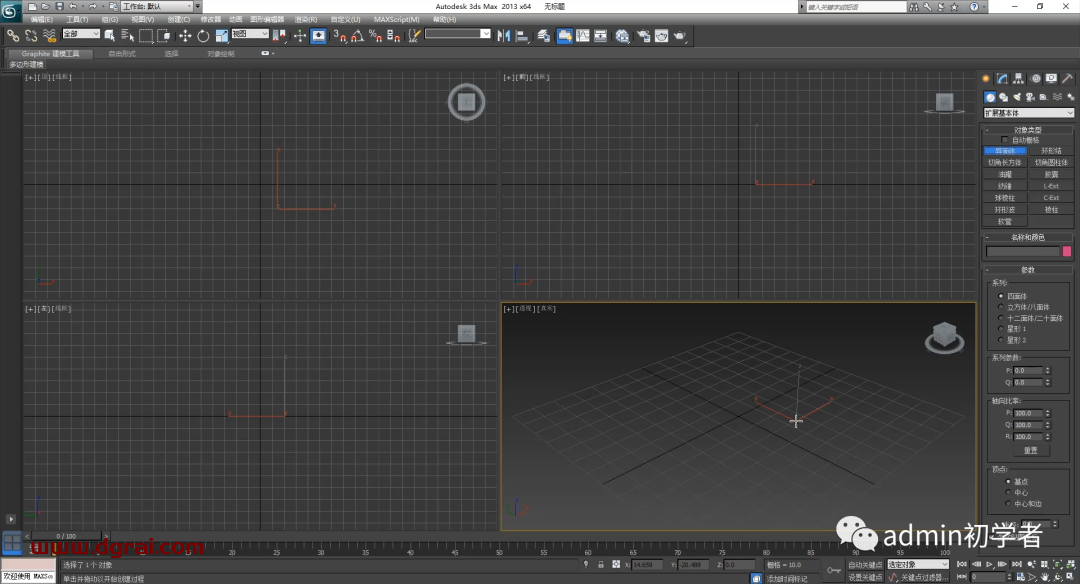Click the time slider 0 / 100
This screenshot has width=1080, height=584.
click(x=66, y=536)
